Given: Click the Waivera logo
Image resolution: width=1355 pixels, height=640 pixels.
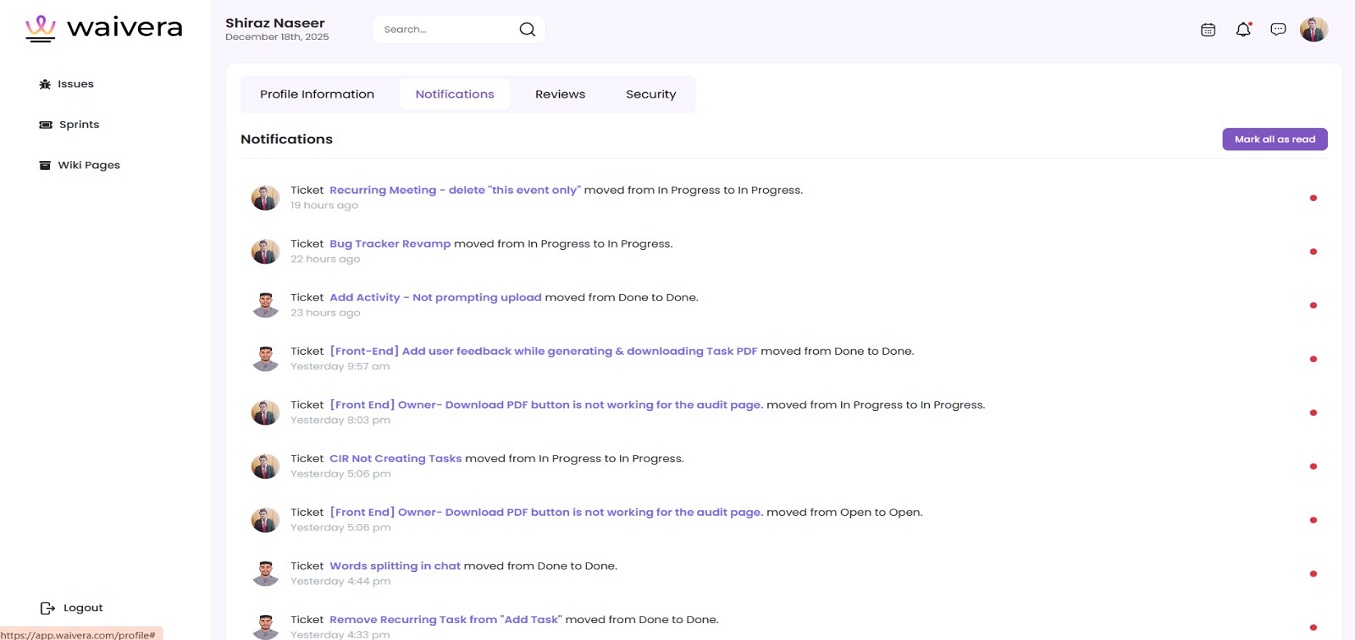Looking at the screenshot, I should [x=104, y=28].
